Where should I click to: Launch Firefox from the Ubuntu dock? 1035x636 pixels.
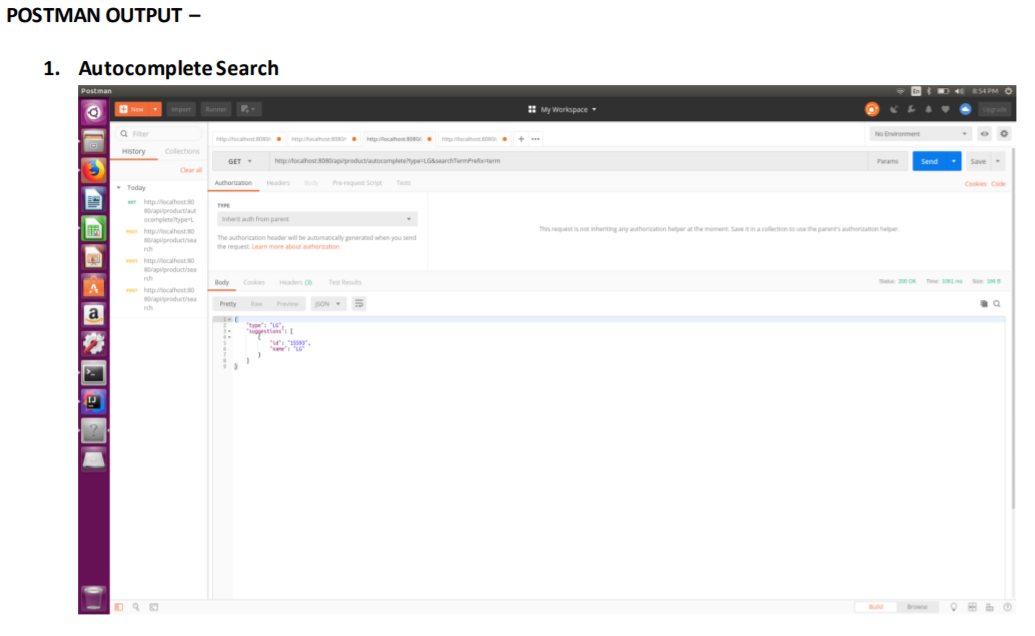pos(94,170)
